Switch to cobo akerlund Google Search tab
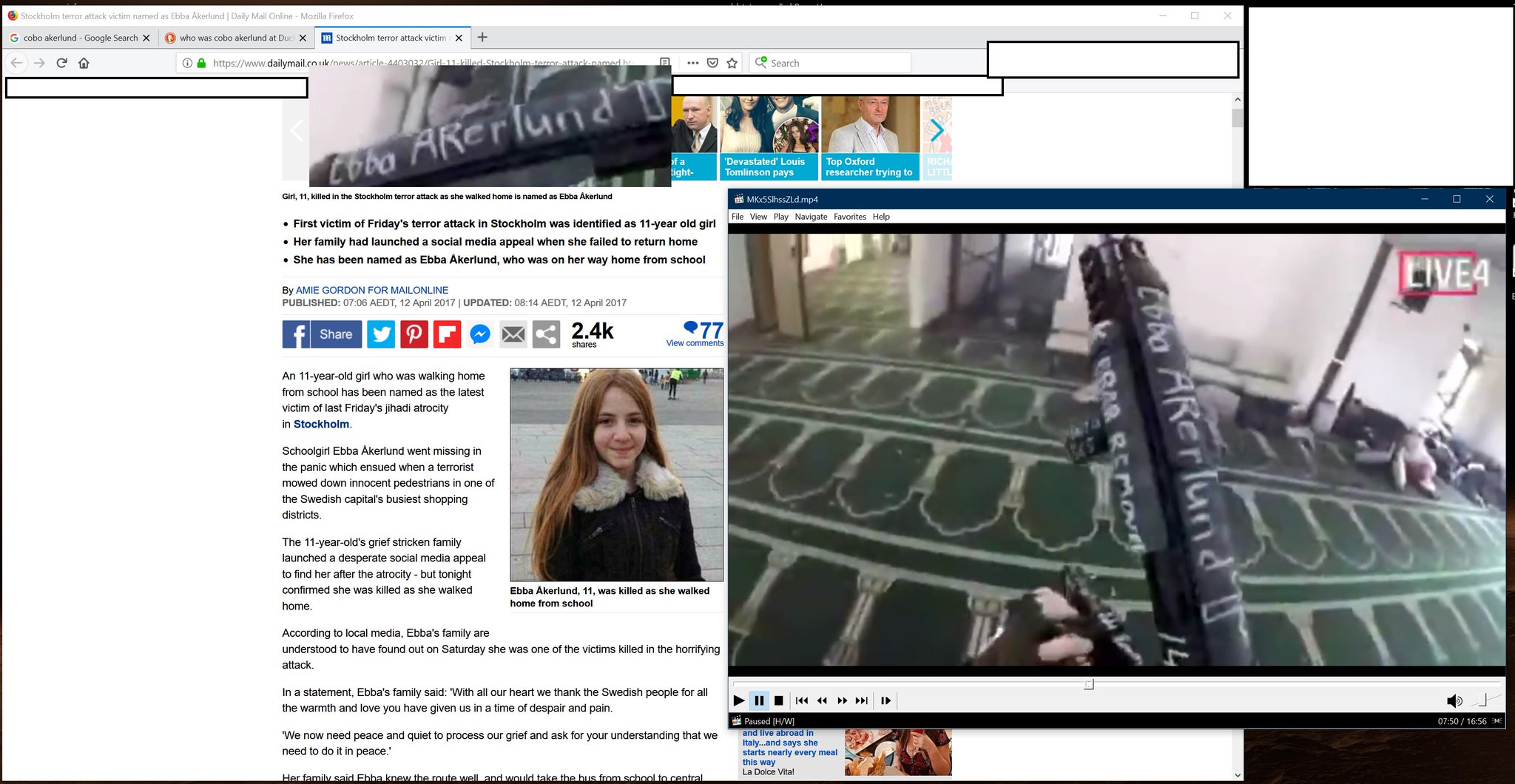This screenshot has width=1515, height=784. coord(80,38)
